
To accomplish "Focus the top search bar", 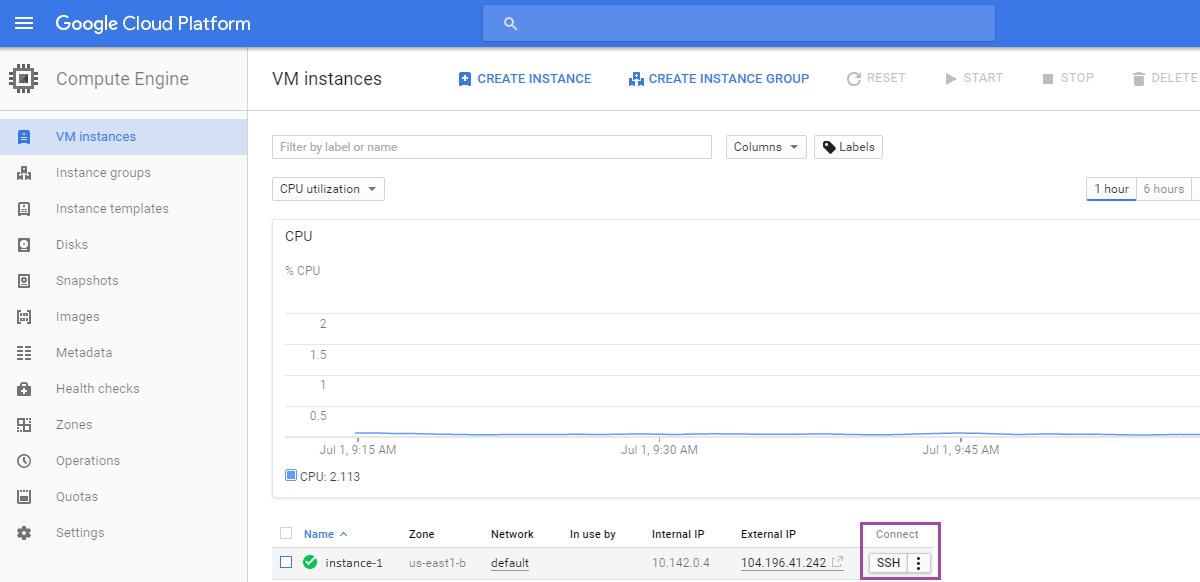I will pyautogui.click(x=739, y=23).
